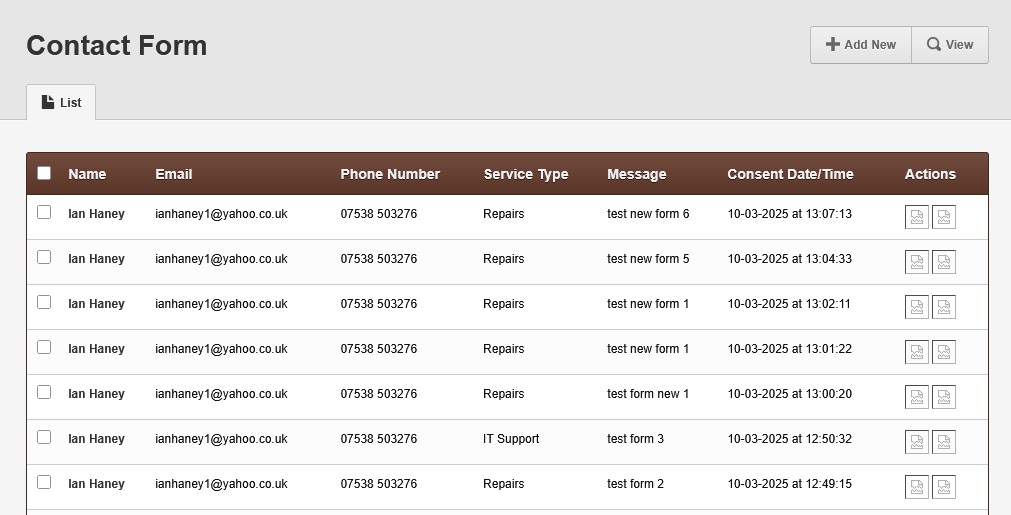Click the '10-03-2025 at 13:04:33' timestamp
Viewport: 1011px width, 515px height.
[789, 259]
